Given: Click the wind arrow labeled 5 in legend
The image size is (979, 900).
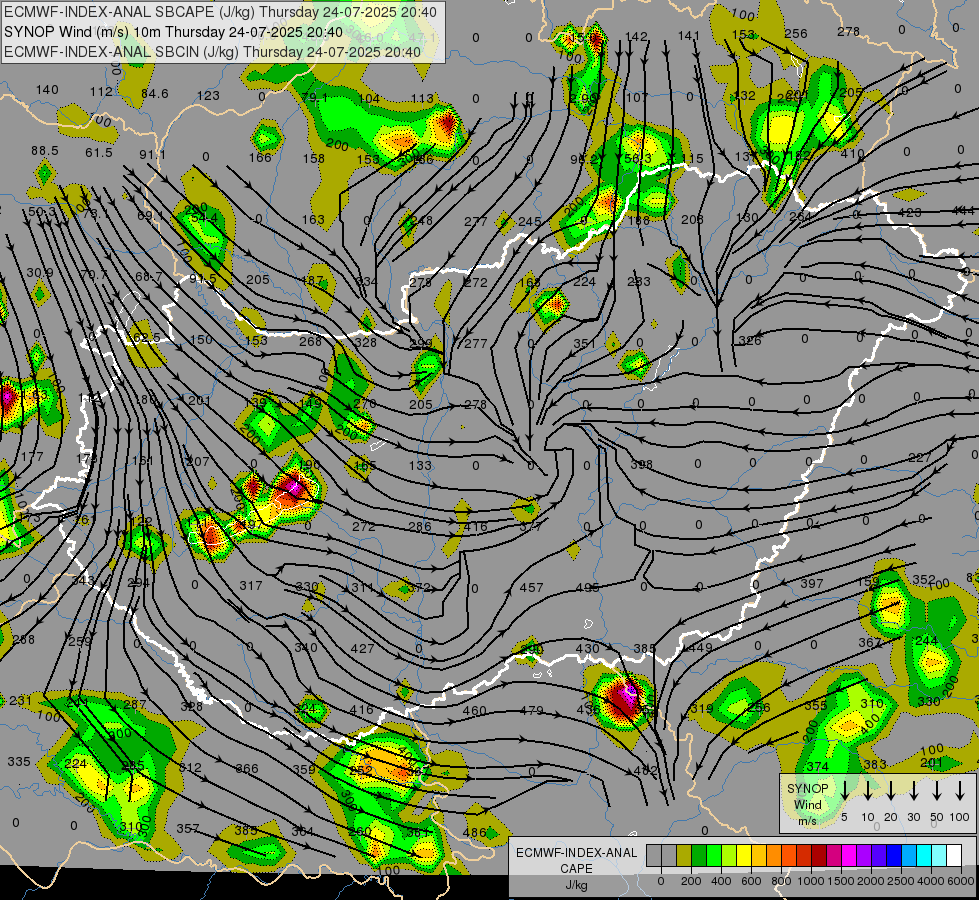Looking at the screenshot, I should point(845,791).
